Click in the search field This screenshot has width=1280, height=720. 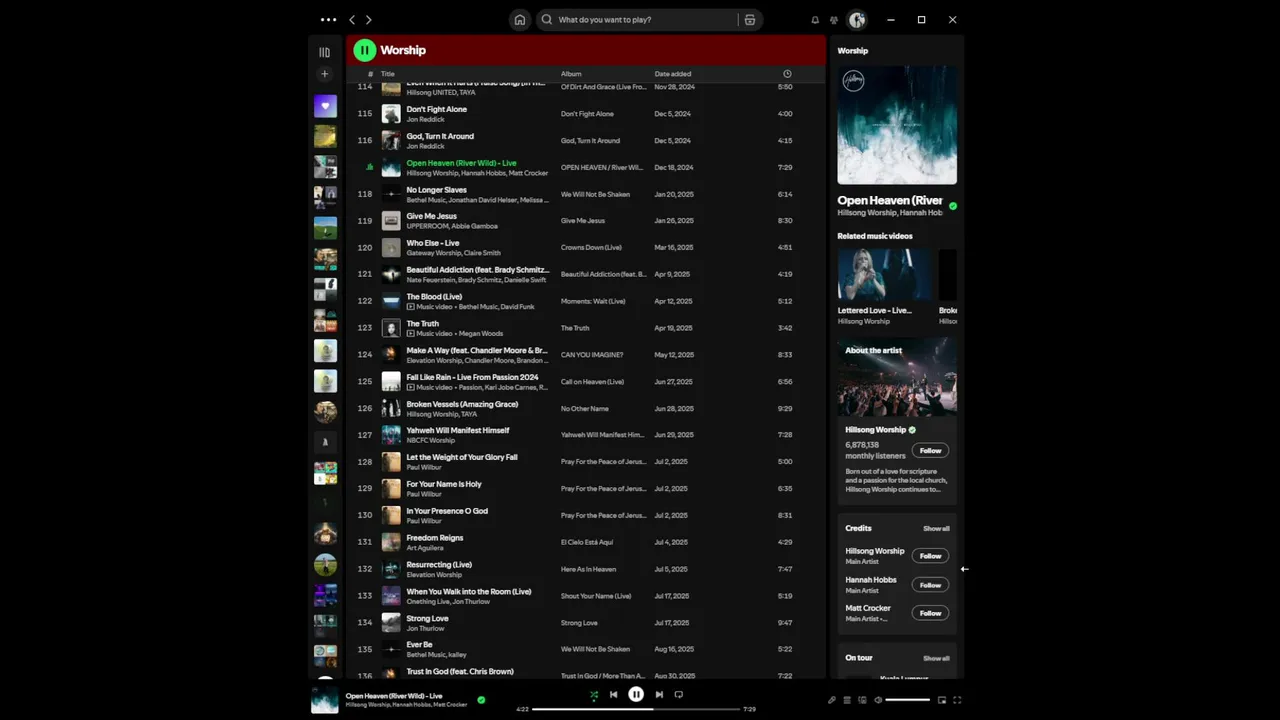[640, 19]
